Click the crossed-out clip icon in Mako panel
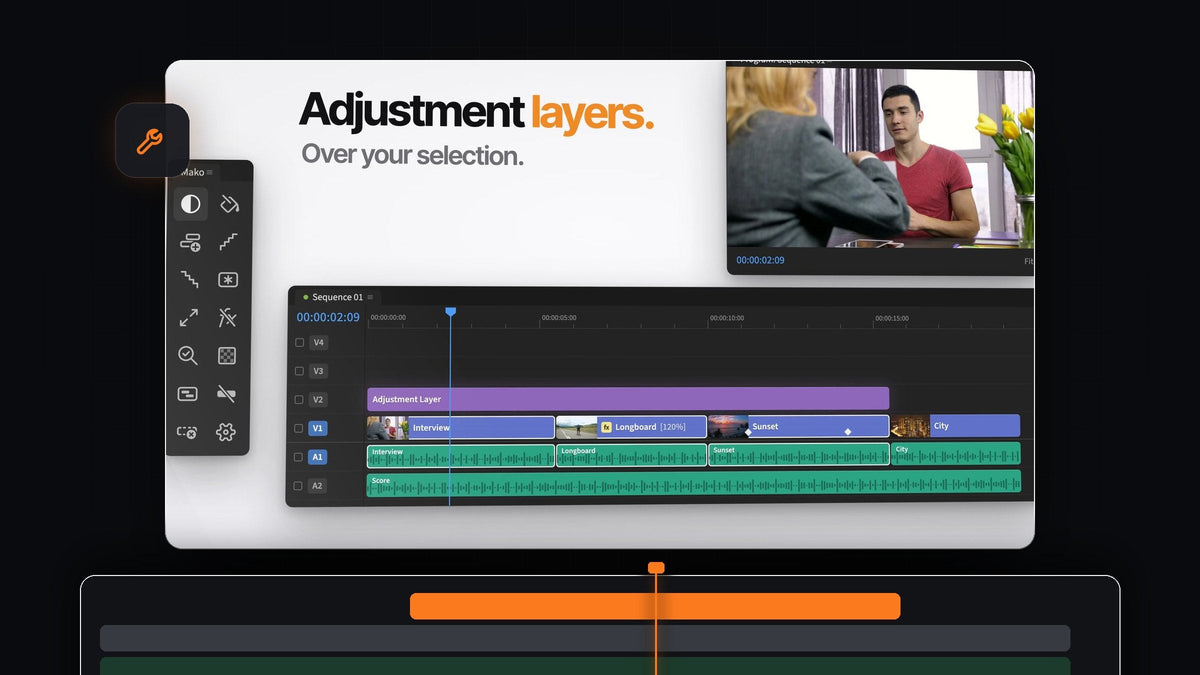Image resolution: width=1200 pixels, height=675 pixels. pyautogui.click(x=227, y=394)
